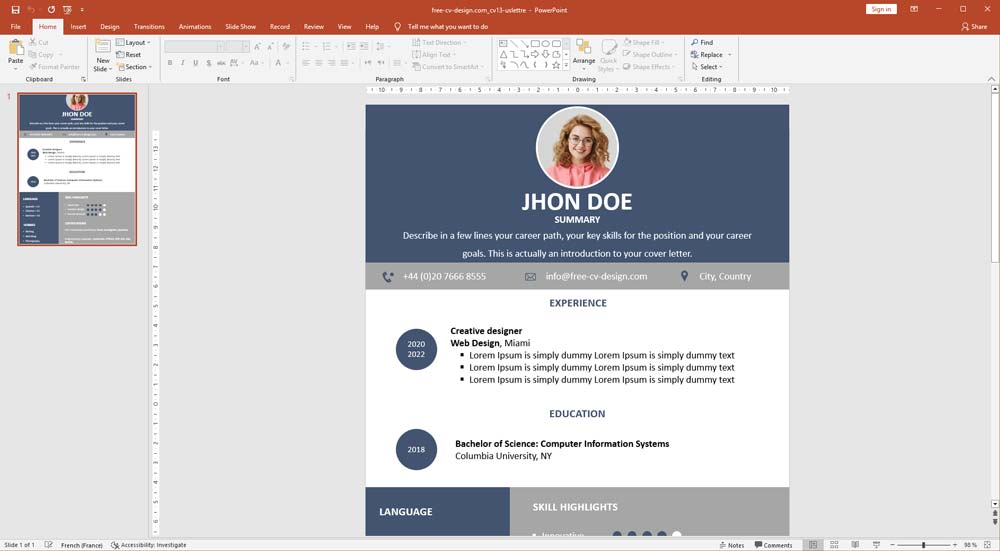Click the Bullets list icon
The image size is (1000, 551).
308,47
